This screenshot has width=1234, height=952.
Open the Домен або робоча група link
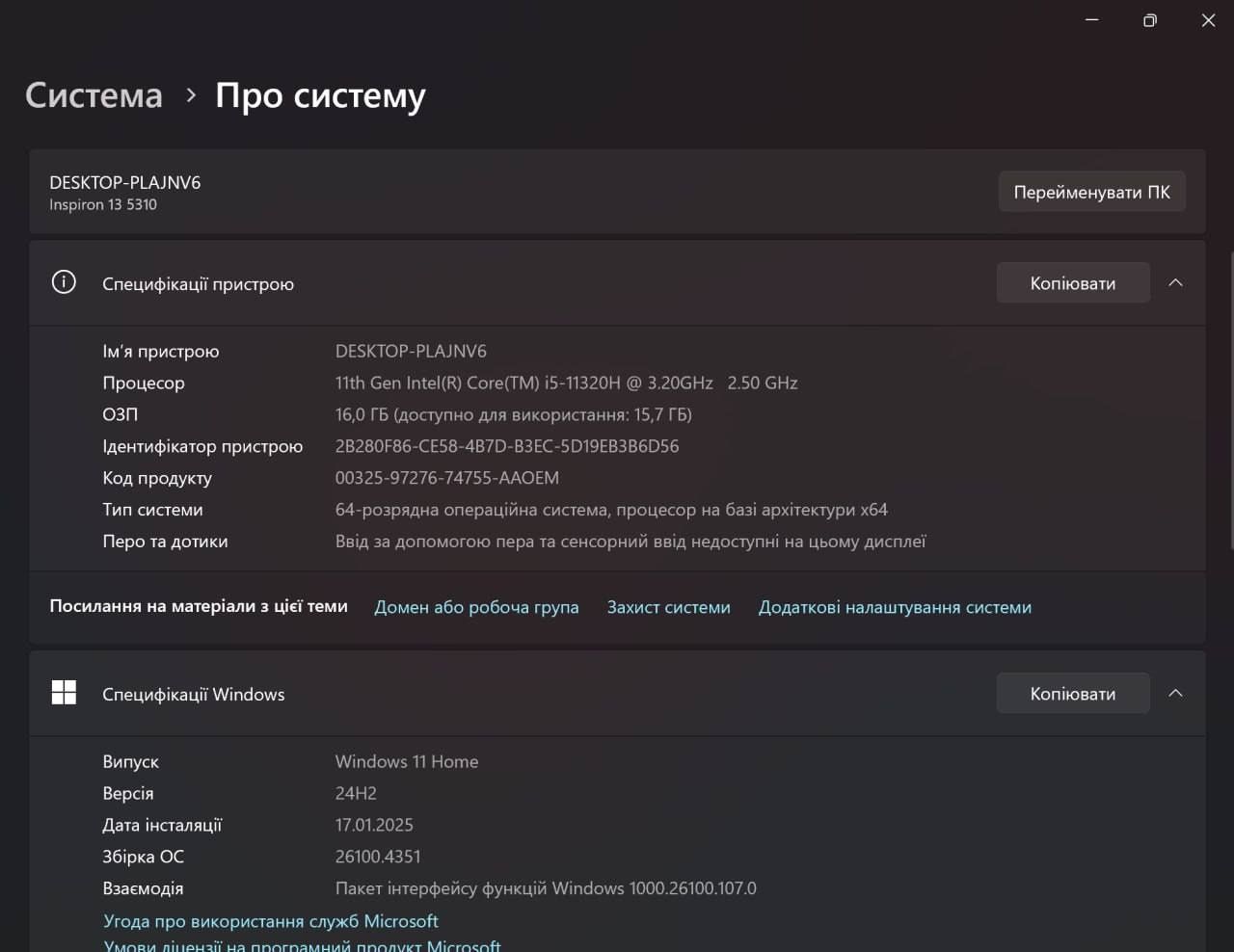pyautogui.click(x=476, y=607)
